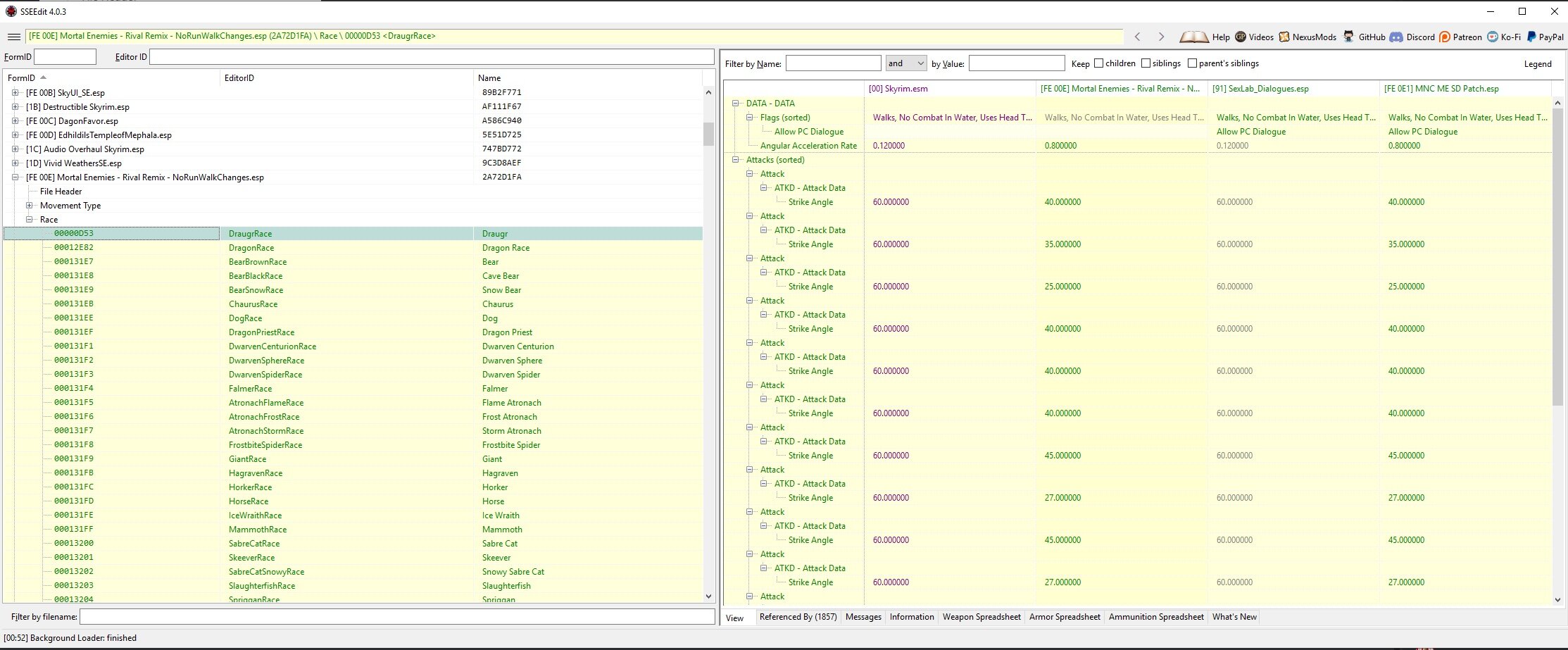
Task: Open the Ko-Fi icon
Action: (1493, 37)
